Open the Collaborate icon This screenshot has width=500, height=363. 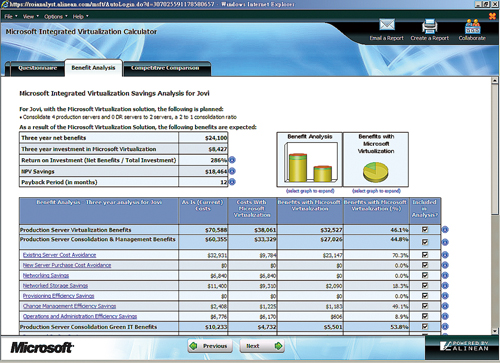tap(473, 26)
